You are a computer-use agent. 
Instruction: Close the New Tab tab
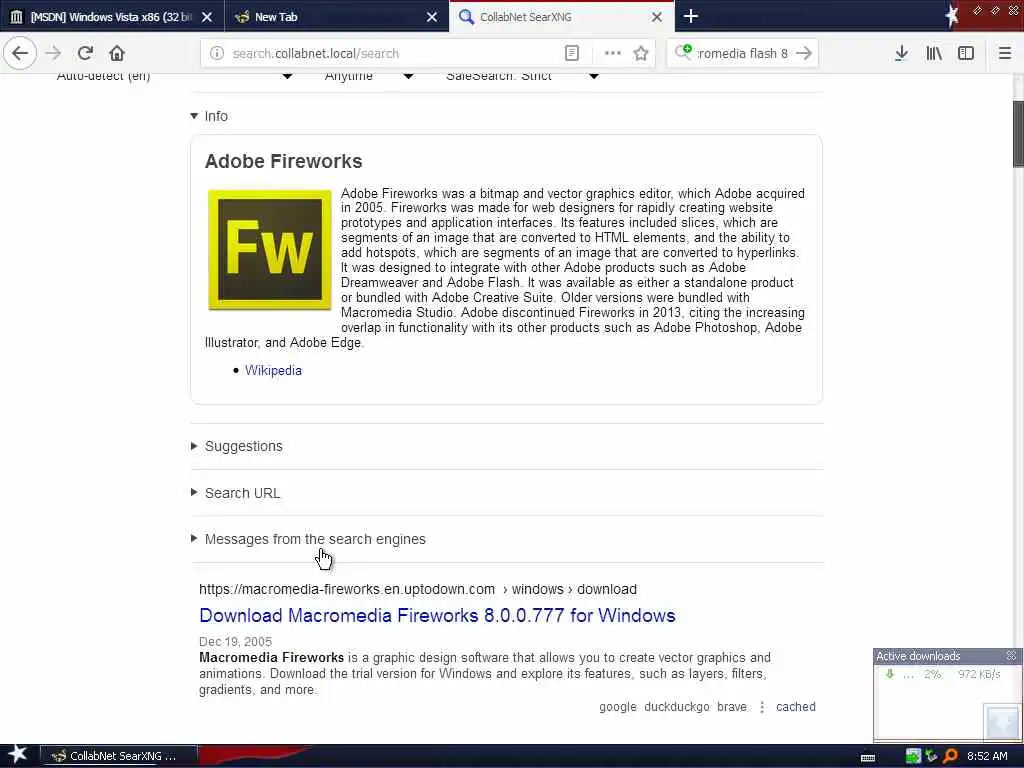(432, 17)
